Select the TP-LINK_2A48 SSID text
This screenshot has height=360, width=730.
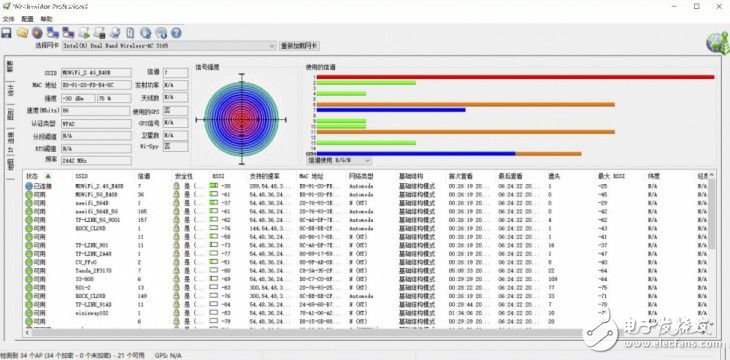[x=93, y=253]
